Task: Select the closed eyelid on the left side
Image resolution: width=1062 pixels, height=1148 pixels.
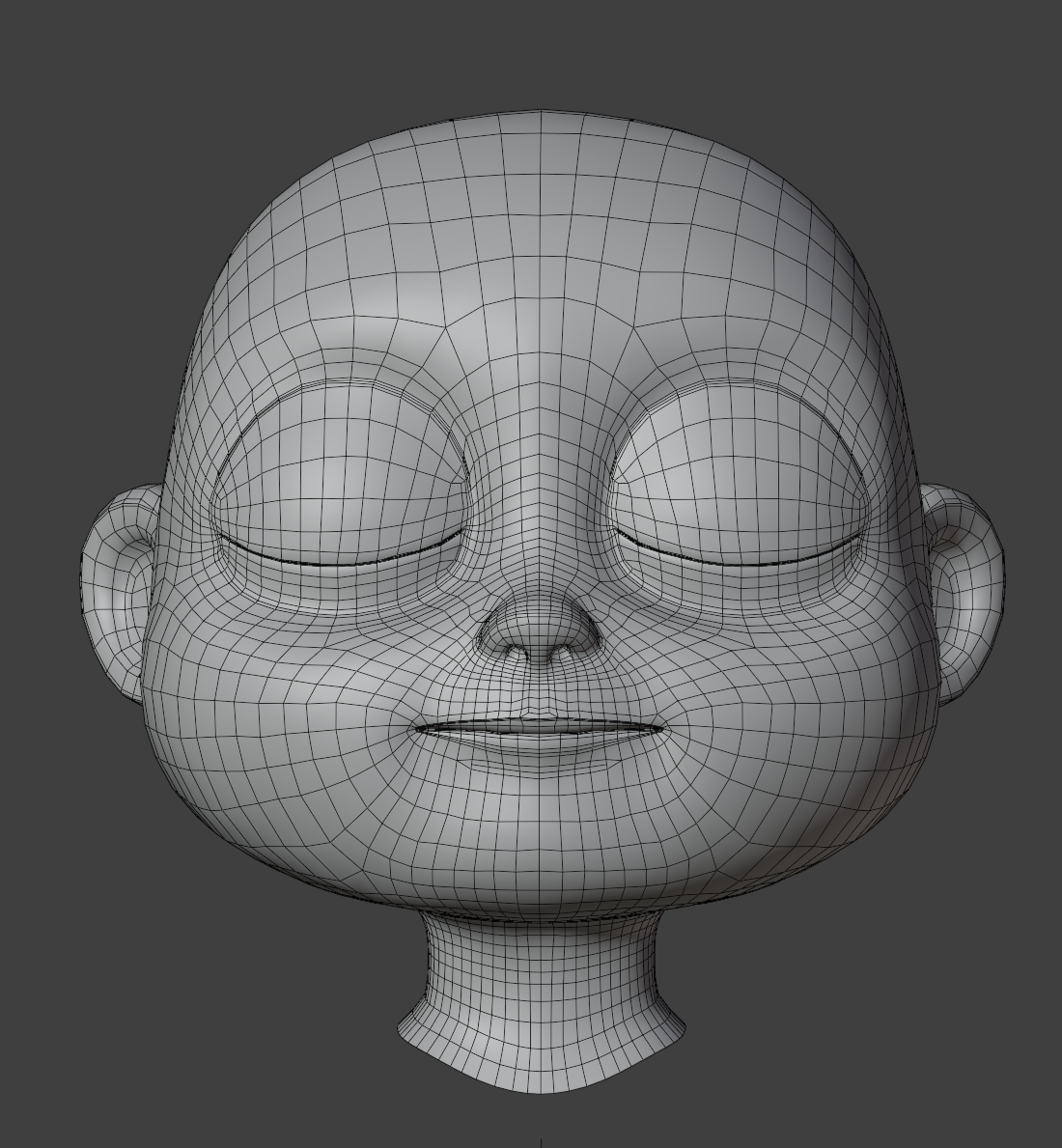Action: [340, 483]
